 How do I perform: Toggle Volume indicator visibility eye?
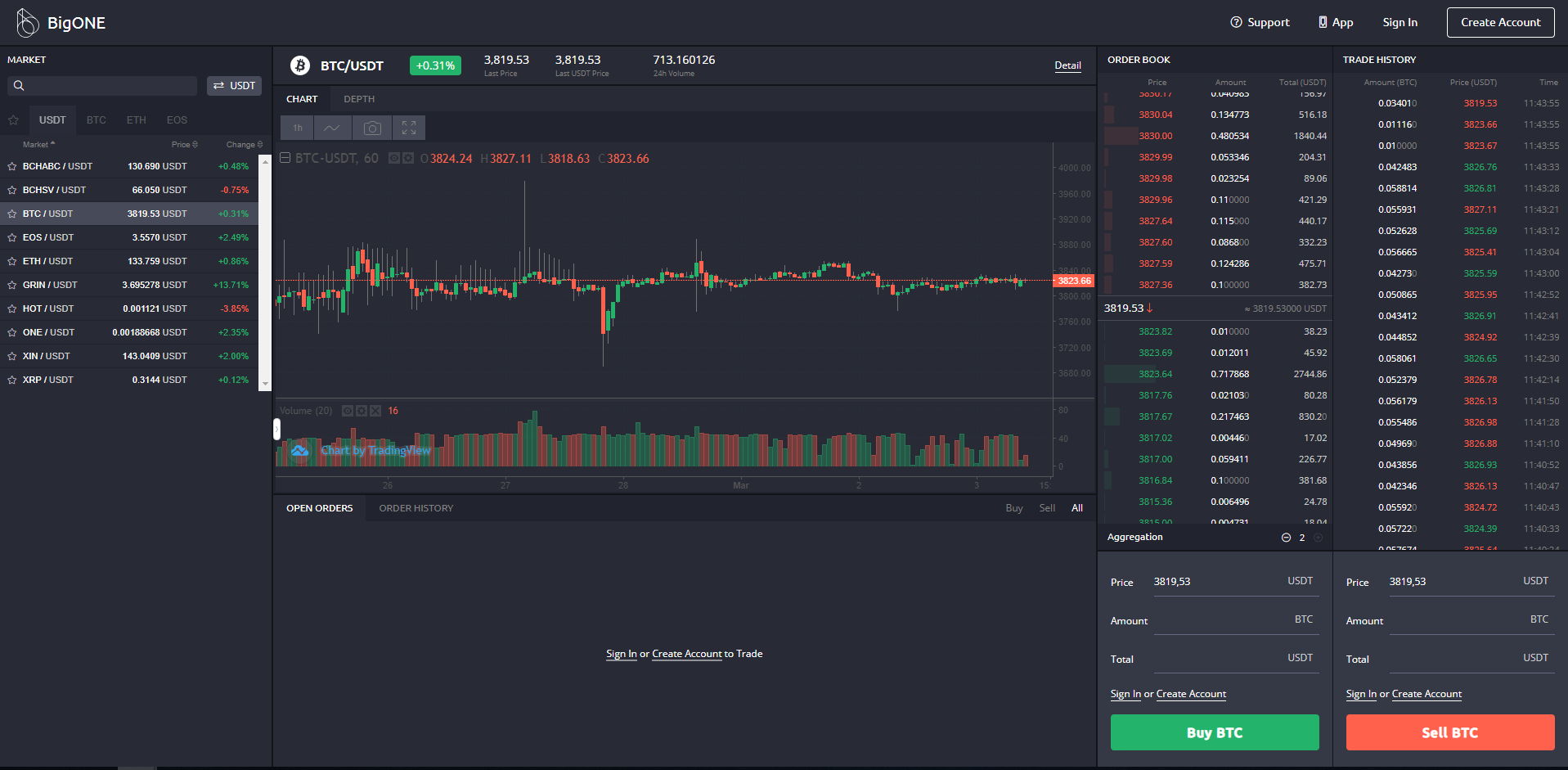click(x=348, y=411)
